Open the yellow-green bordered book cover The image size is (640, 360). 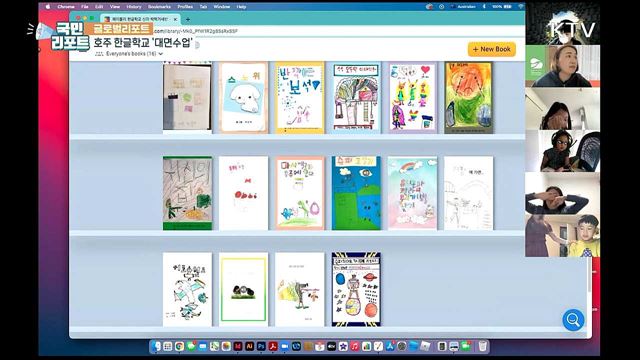(243, 289)
